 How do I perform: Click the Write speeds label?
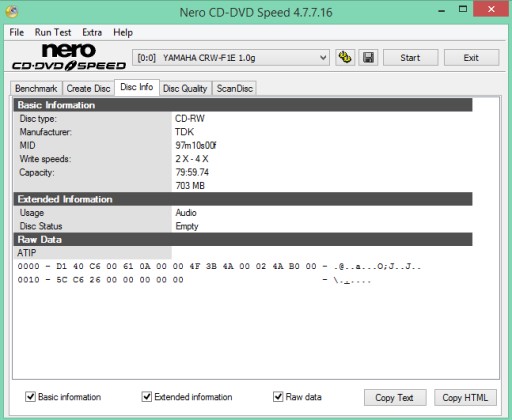(45, 159)
